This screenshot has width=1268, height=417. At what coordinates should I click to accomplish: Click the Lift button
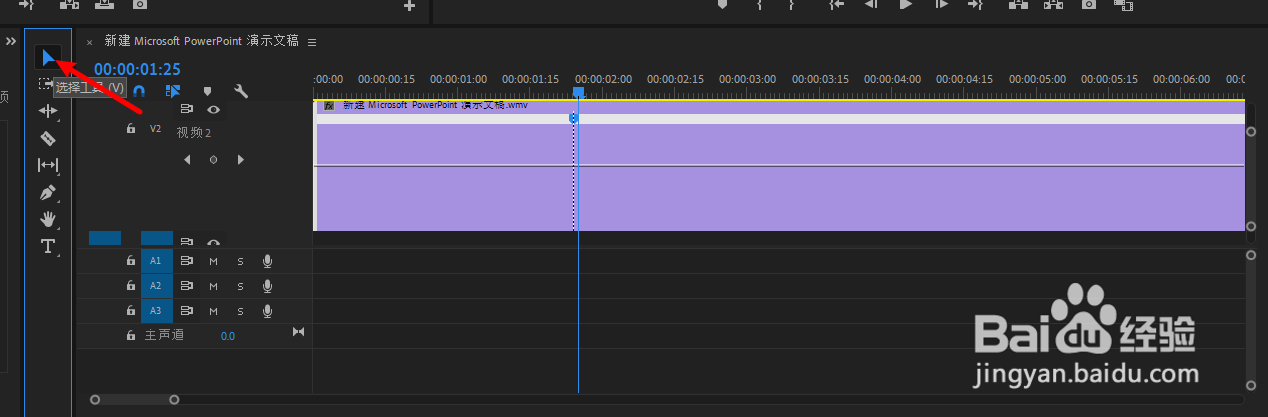tap(1018, 5)
